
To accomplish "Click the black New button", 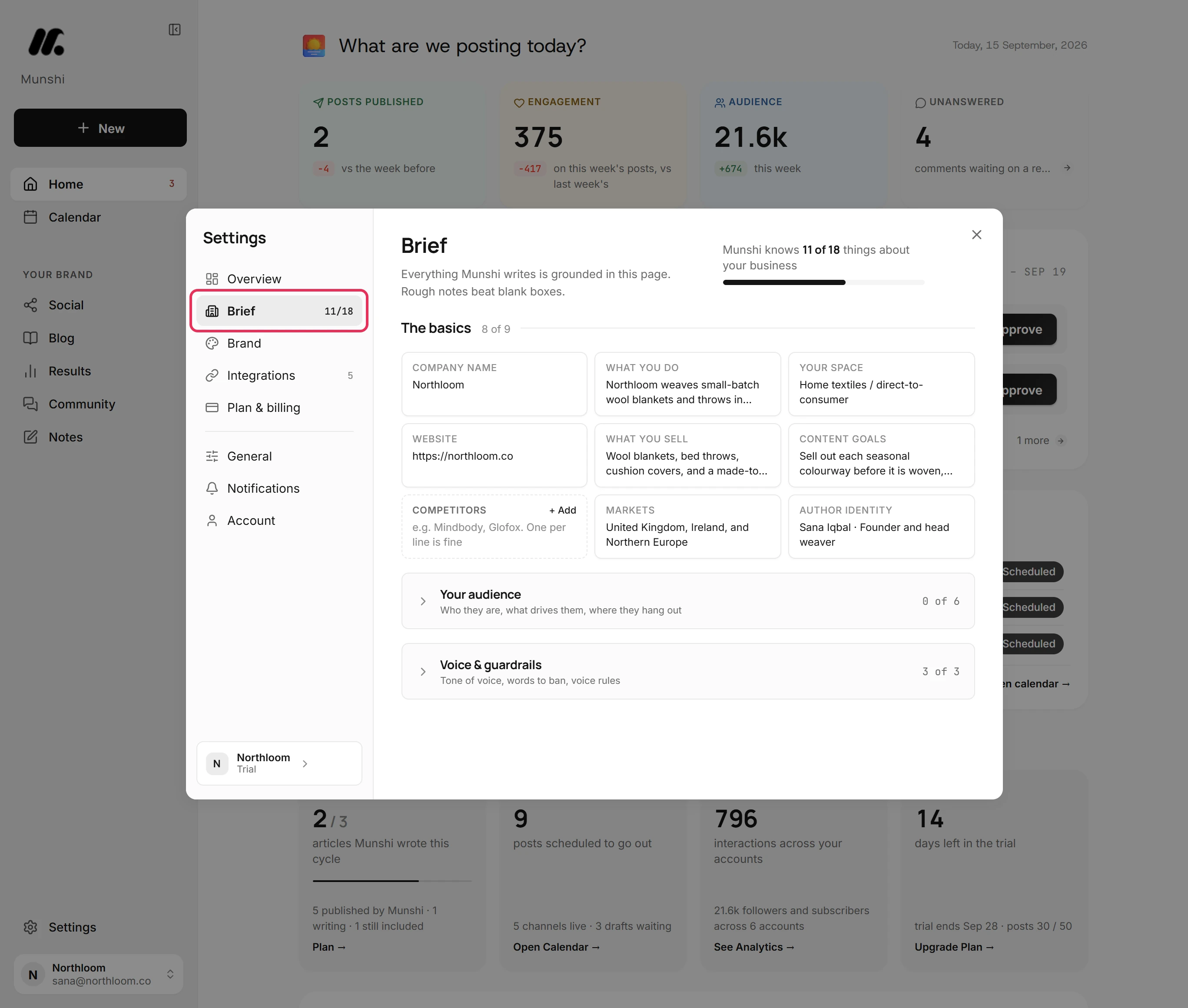I will 100,128.
